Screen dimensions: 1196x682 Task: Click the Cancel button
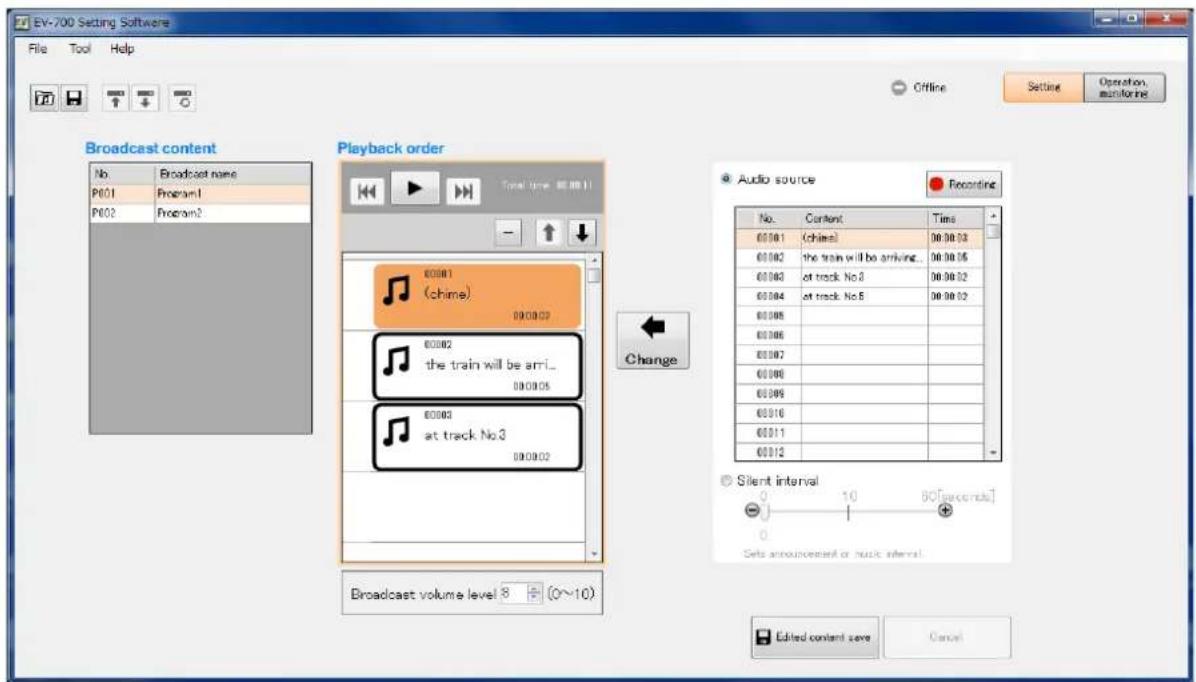[x=947, y=637]
